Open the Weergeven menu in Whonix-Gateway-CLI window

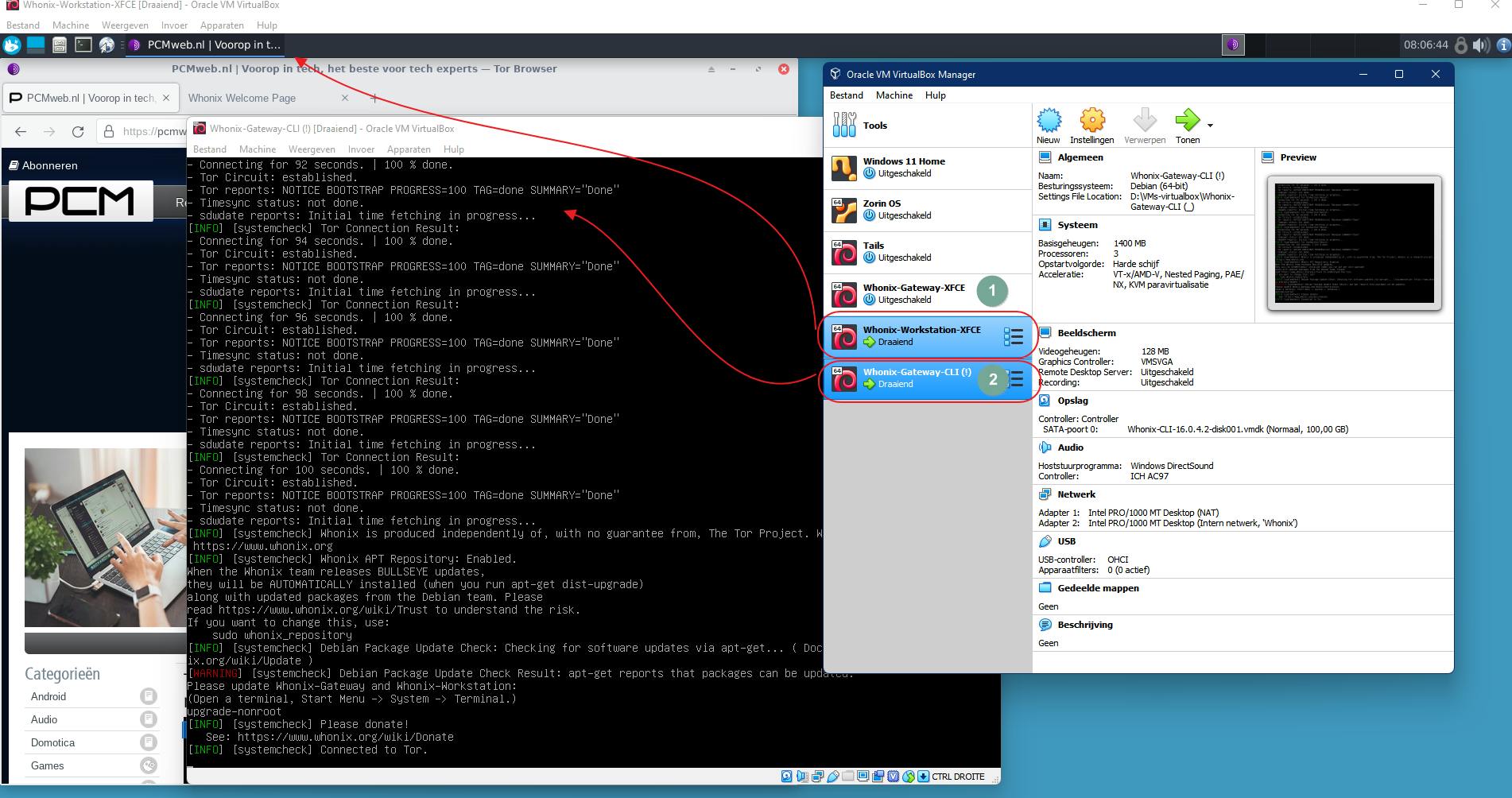point(312,149)
